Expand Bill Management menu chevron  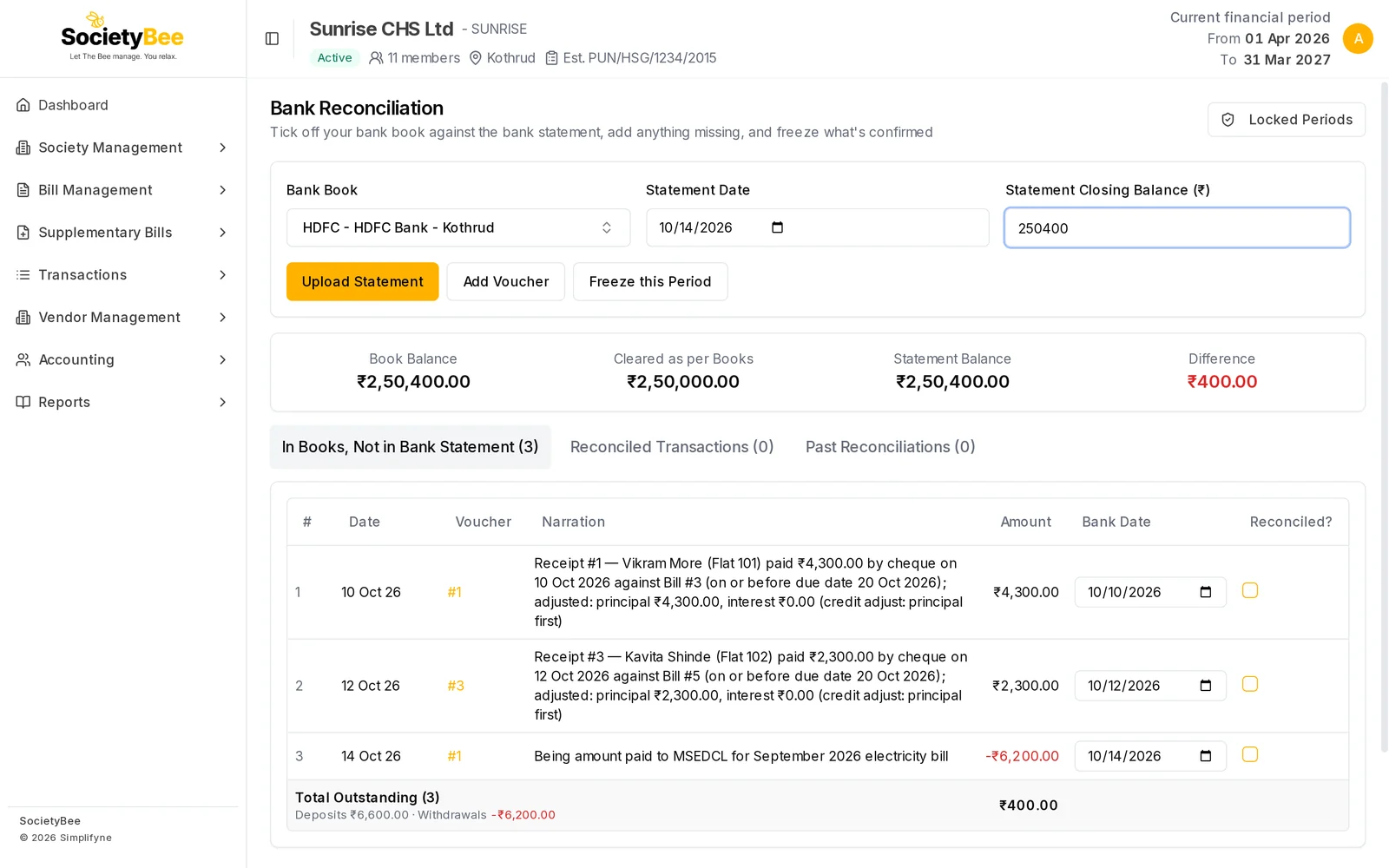223,190
